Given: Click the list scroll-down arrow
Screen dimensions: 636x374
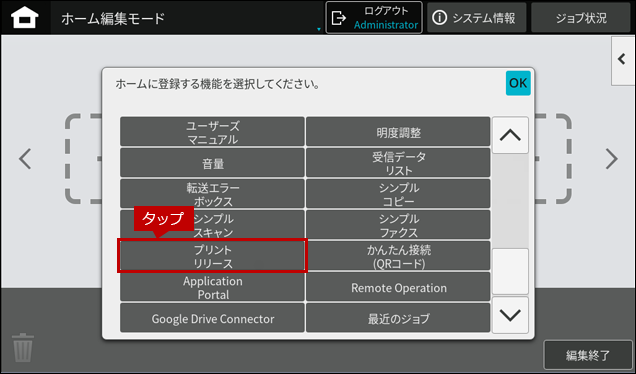Looking at the screenshot, I should [x=510, y=315].
